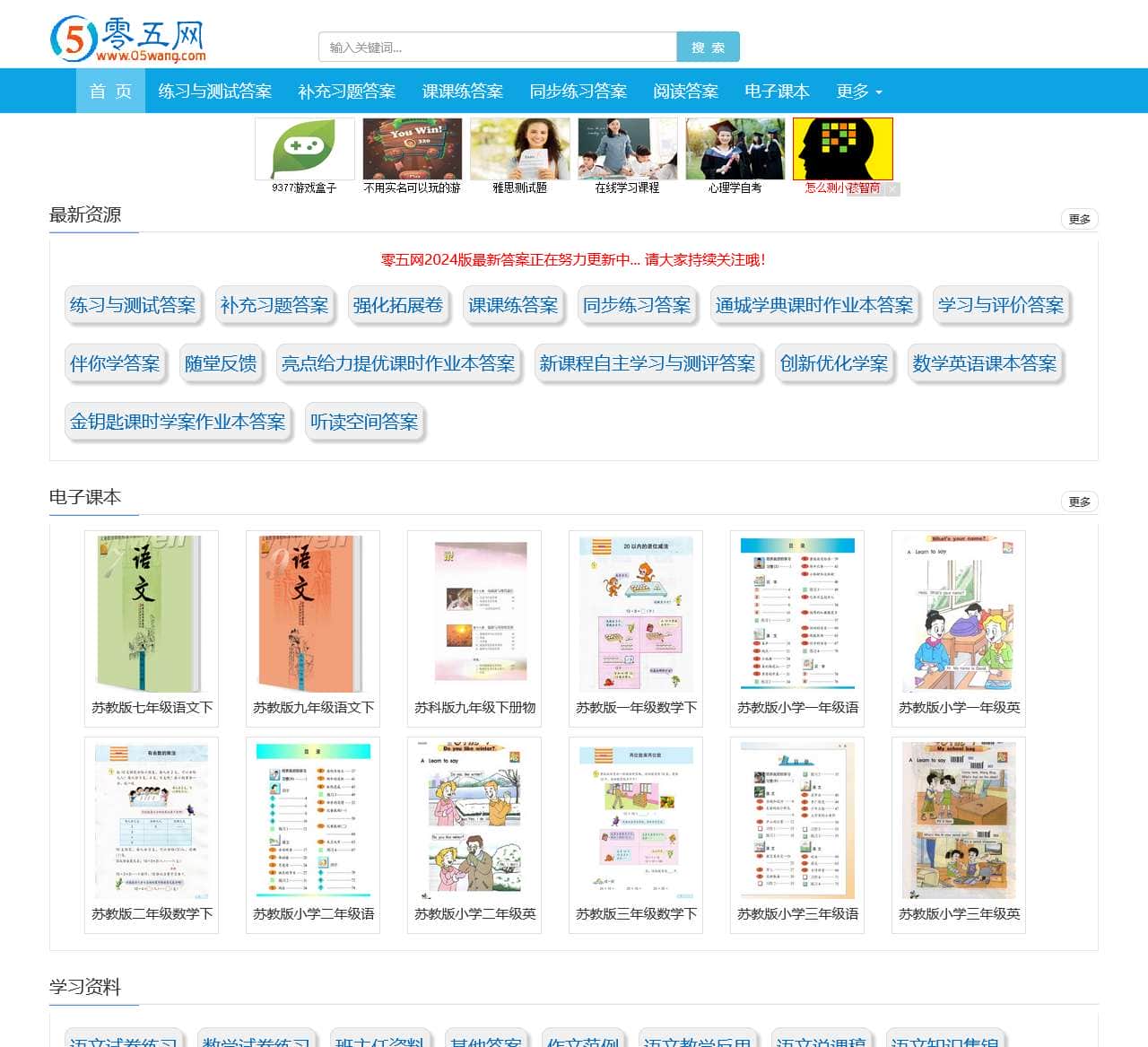1148x1047 pixels.
Task: Open 苏科版九年级下册物 textbook cover
Action: click(x=474, y=615)
